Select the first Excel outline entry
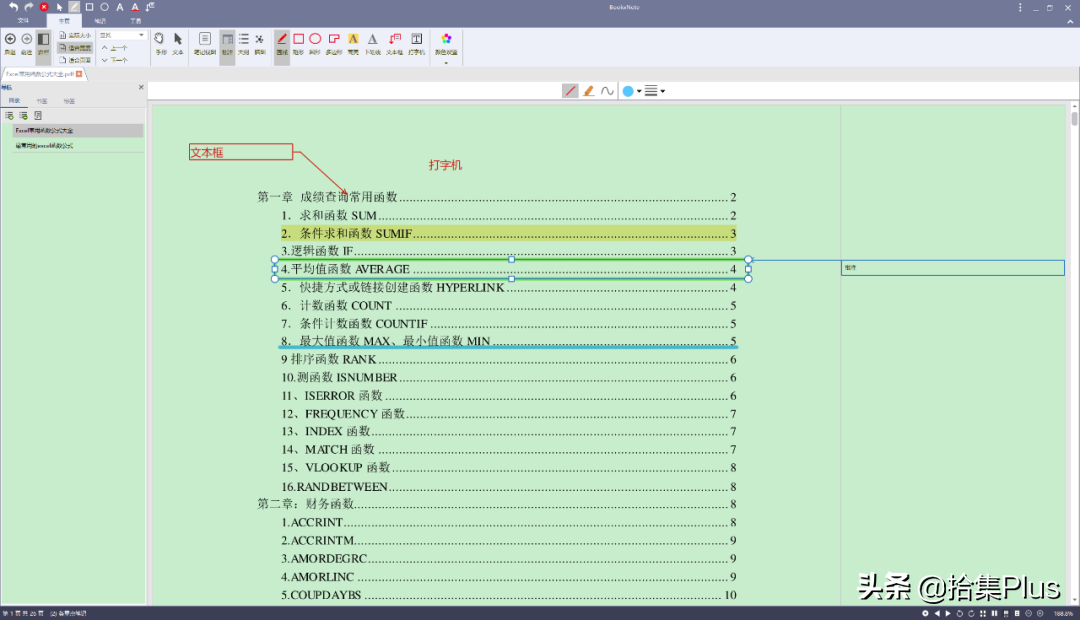 click(77, 130)
